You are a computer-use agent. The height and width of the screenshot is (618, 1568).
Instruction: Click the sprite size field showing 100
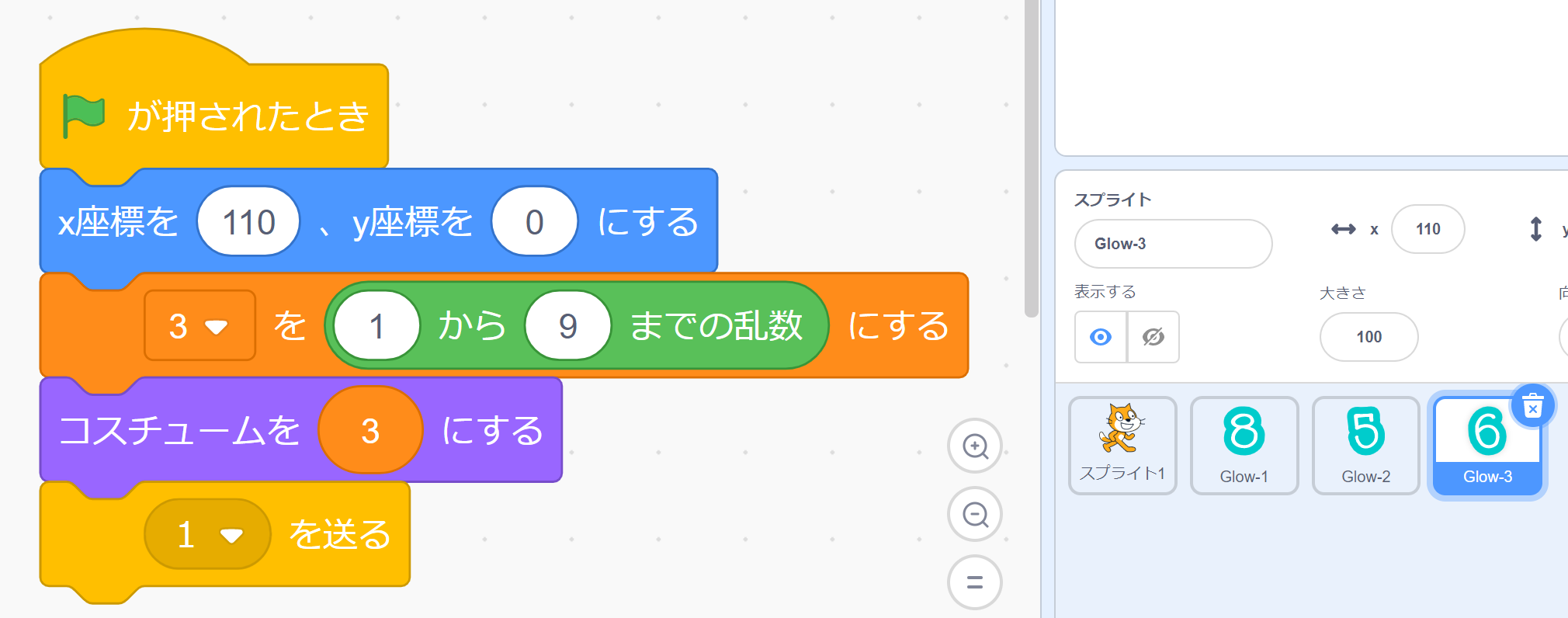1369,337
